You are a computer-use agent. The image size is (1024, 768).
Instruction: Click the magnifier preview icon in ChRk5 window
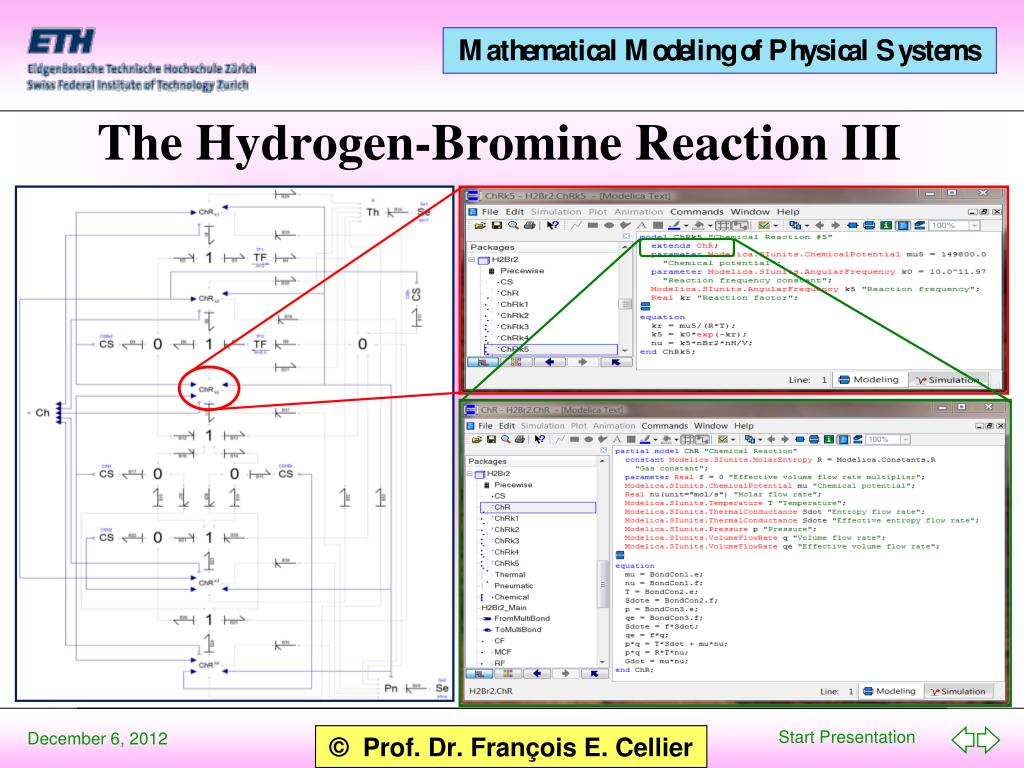[513, 225]
